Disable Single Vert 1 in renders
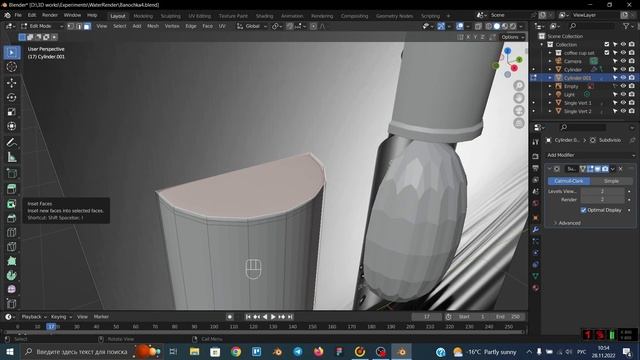Screen dimensions: 640x360 632,103
